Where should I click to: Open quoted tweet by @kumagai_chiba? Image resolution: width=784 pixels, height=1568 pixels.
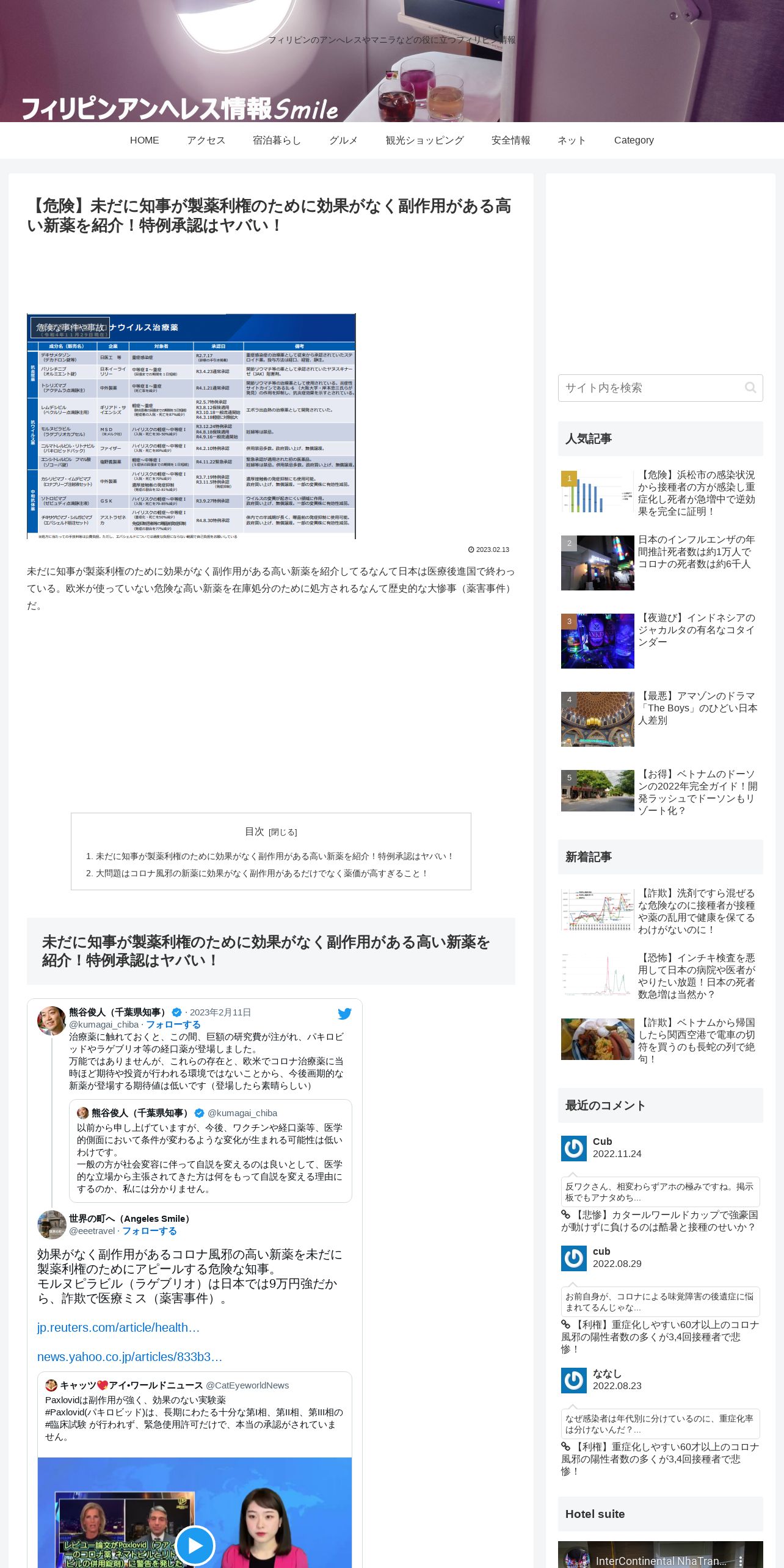pyautogui.click(x=211, y=1151)
